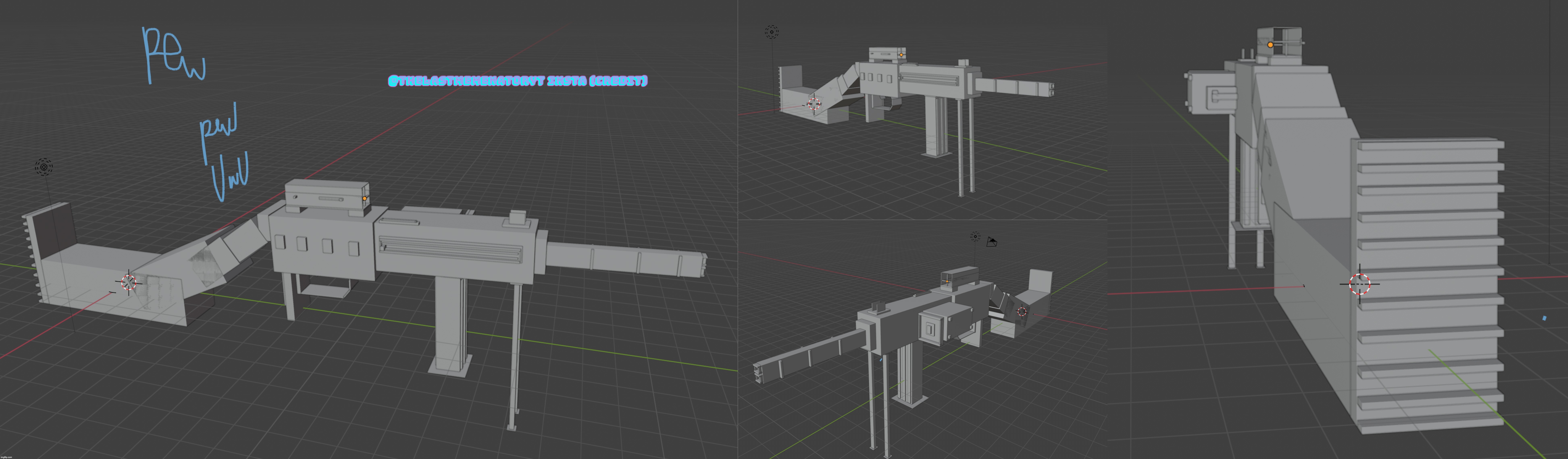Click the orange origin dot on the scope, left view
Image resolution: width=1568 pixels, height=459 pixels.
pos(365,199)
